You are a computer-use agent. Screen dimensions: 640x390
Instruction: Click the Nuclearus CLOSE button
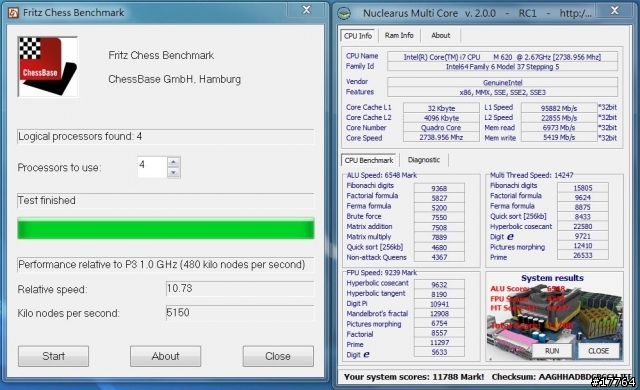point(598,351)
